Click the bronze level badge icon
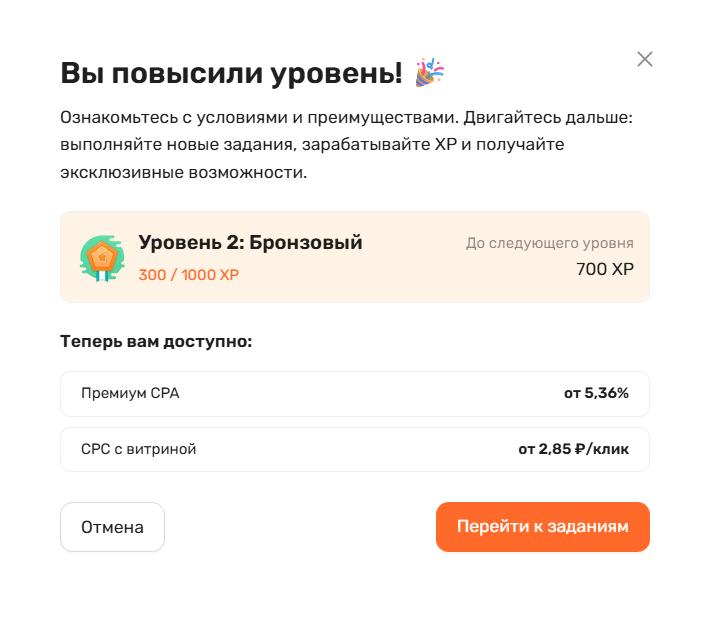 (101, 259)
